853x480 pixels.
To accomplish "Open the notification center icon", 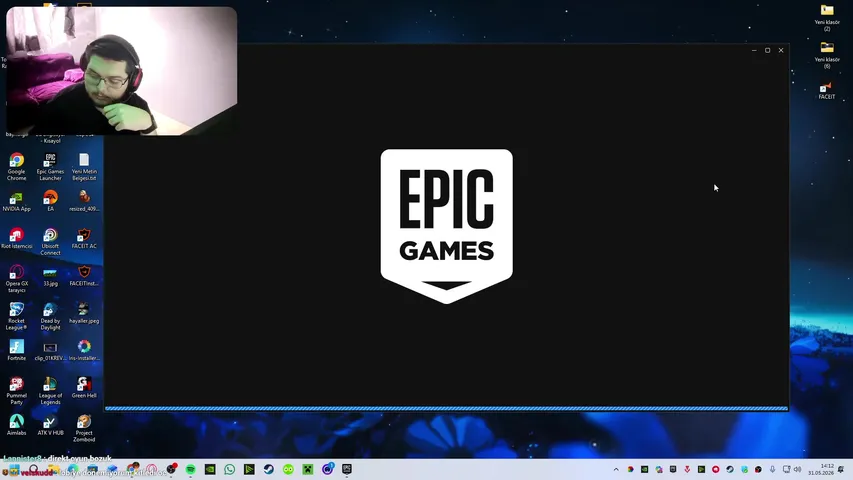I will coord(842,469).
